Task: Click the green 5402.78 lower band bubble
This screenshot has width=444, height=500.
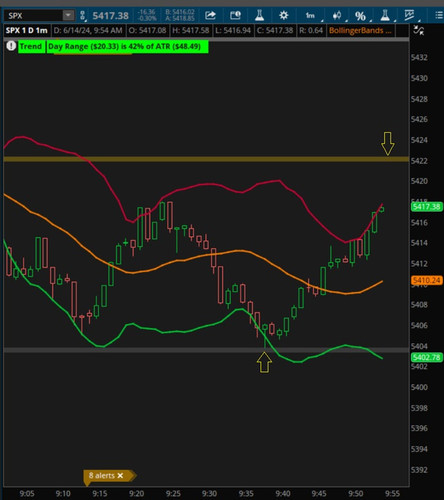Action: [427, 358]
